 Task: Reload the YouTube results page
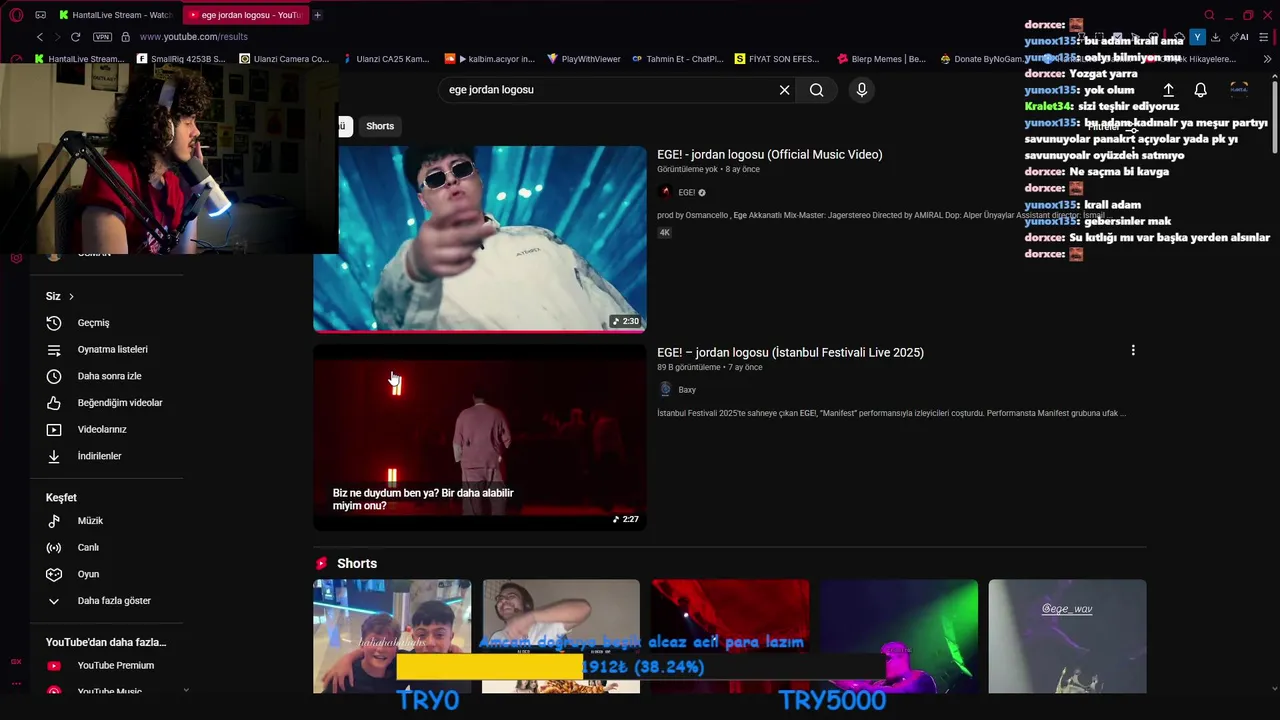point(75,37)
